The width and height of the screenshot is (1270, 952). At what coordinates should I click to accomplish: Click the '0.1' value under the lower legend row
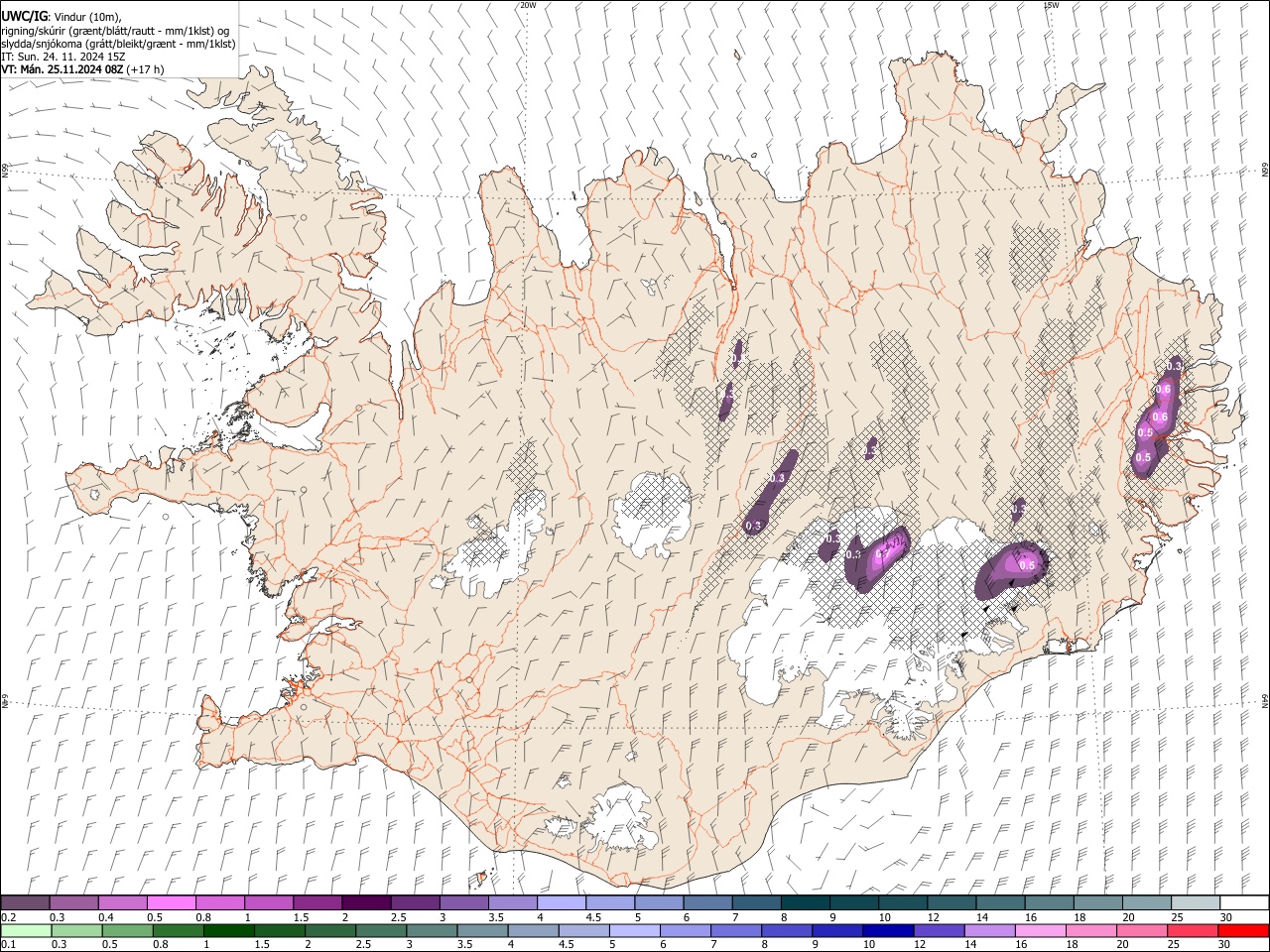click(9, 945)
